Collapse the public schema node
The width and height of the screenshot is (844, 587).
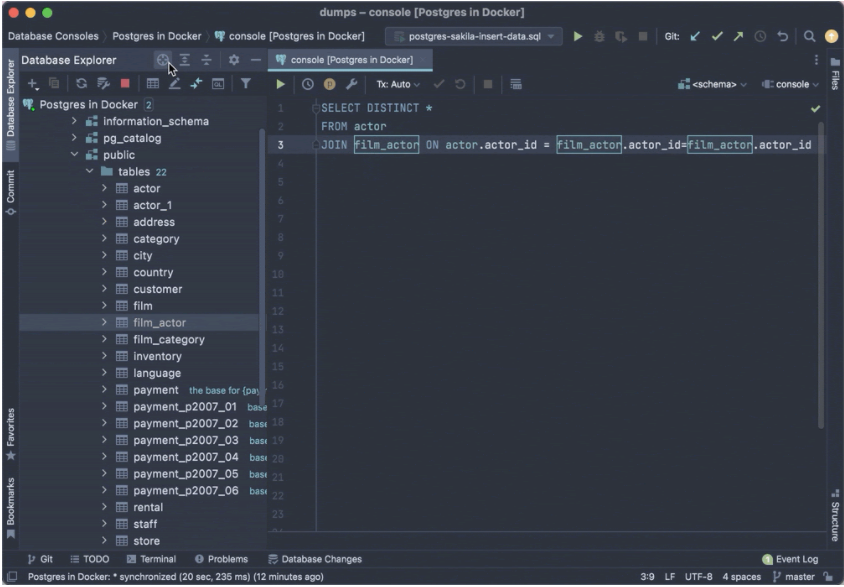[74, 155]
